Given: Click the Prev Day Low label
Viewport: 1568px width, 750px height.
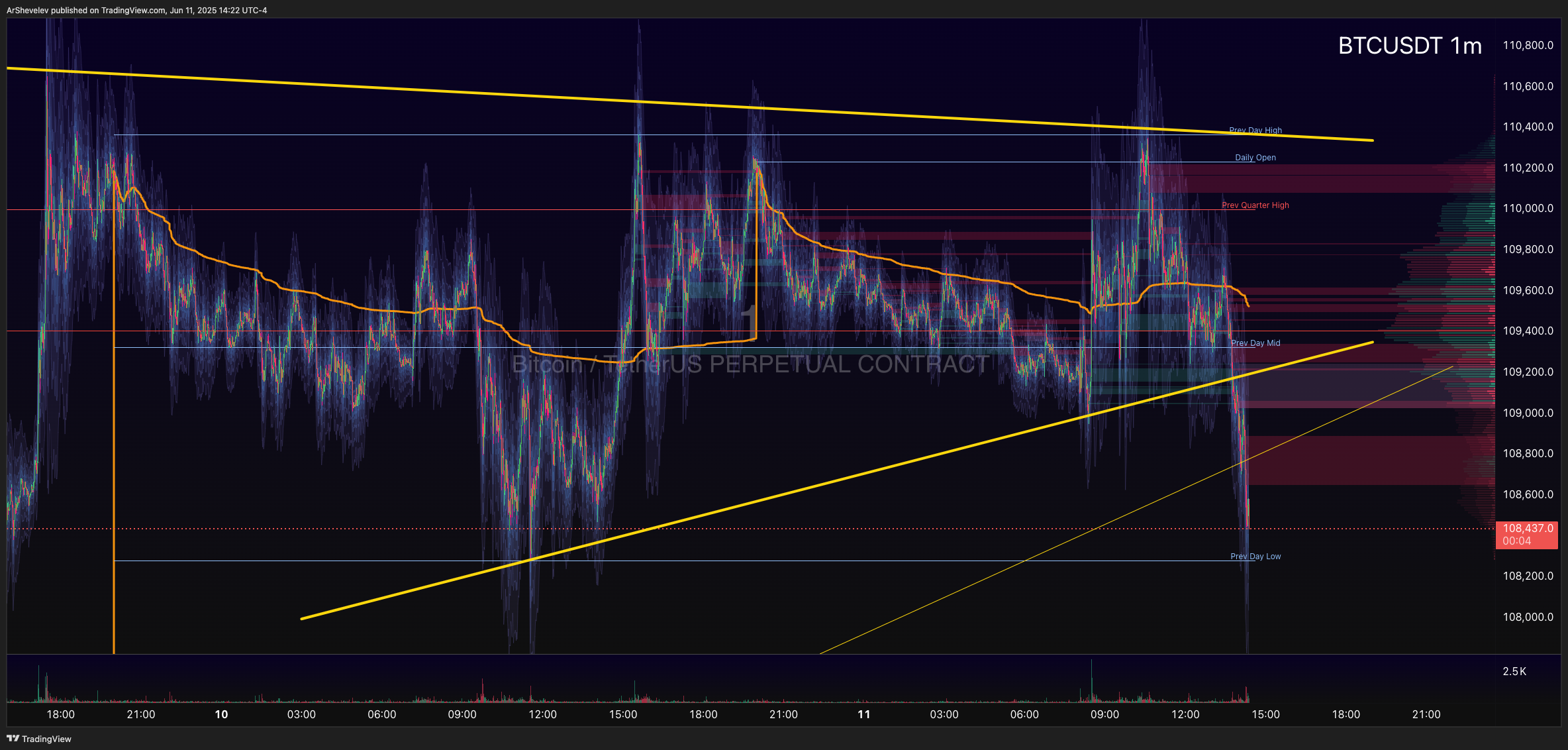Looking at the screenshot, I should 1255,557.
